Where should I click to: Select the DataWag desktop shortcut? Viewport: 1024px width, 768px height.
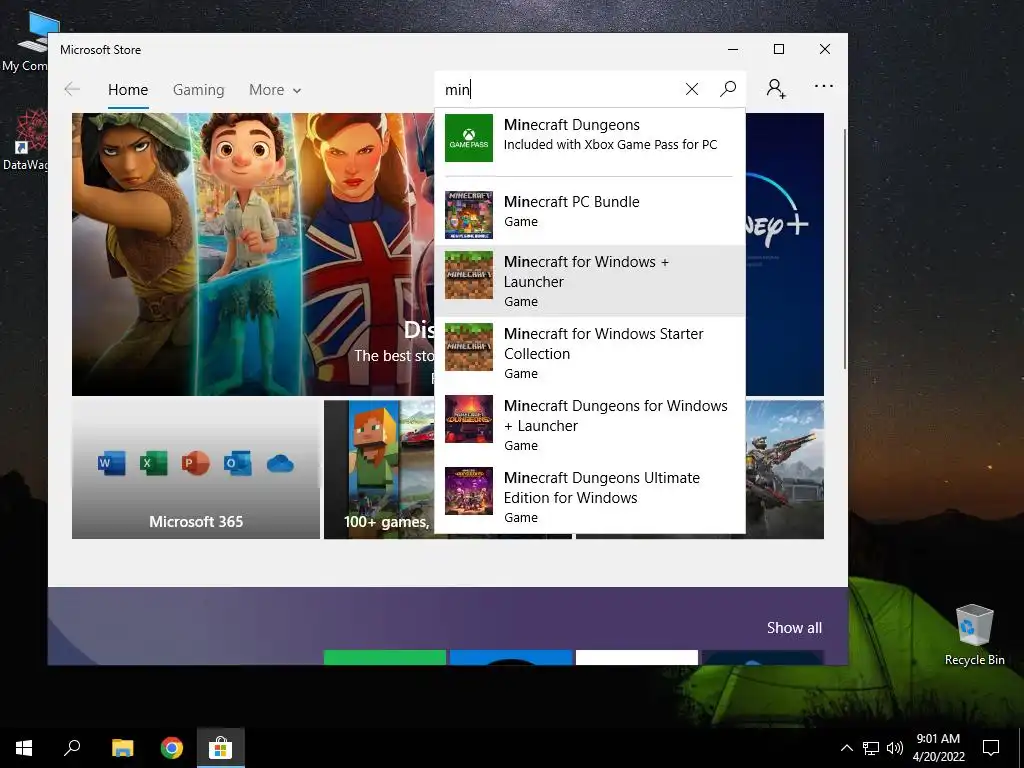tap(25, 140)
